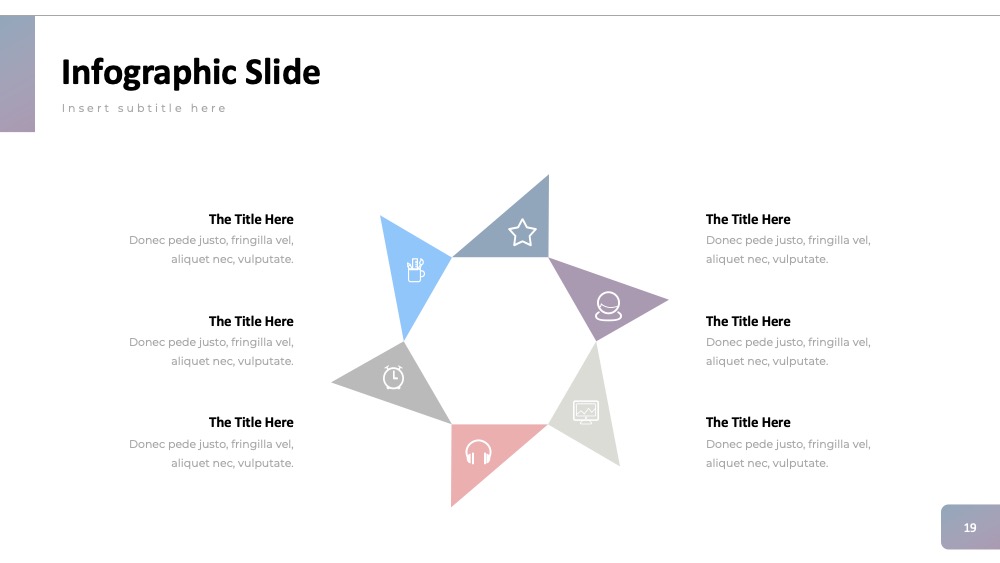Click the top-left Donec pede justo description
Screen dimensions: 1000x563
click(x=211, y=249)
